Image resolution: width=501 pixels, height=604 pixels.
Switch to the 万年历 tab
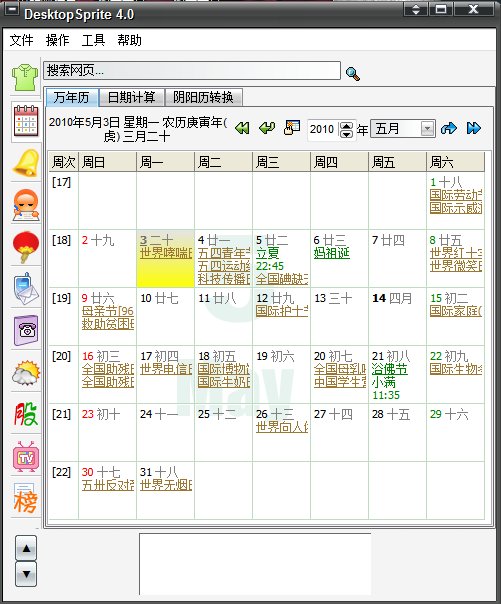pyautogui.click(x=72, y=97)
